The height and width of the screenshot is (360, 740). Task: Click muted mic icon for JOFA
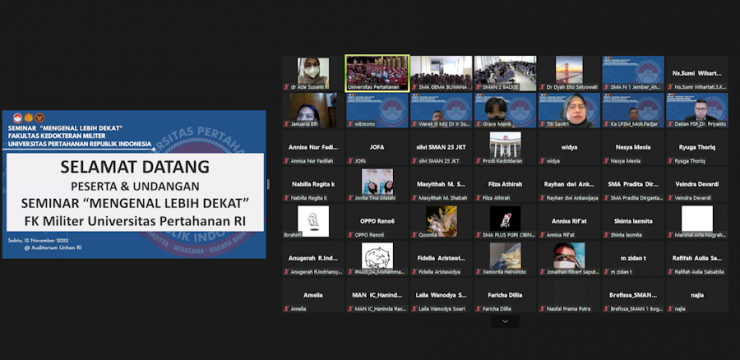pyautogui.click(x=350, y=161)
